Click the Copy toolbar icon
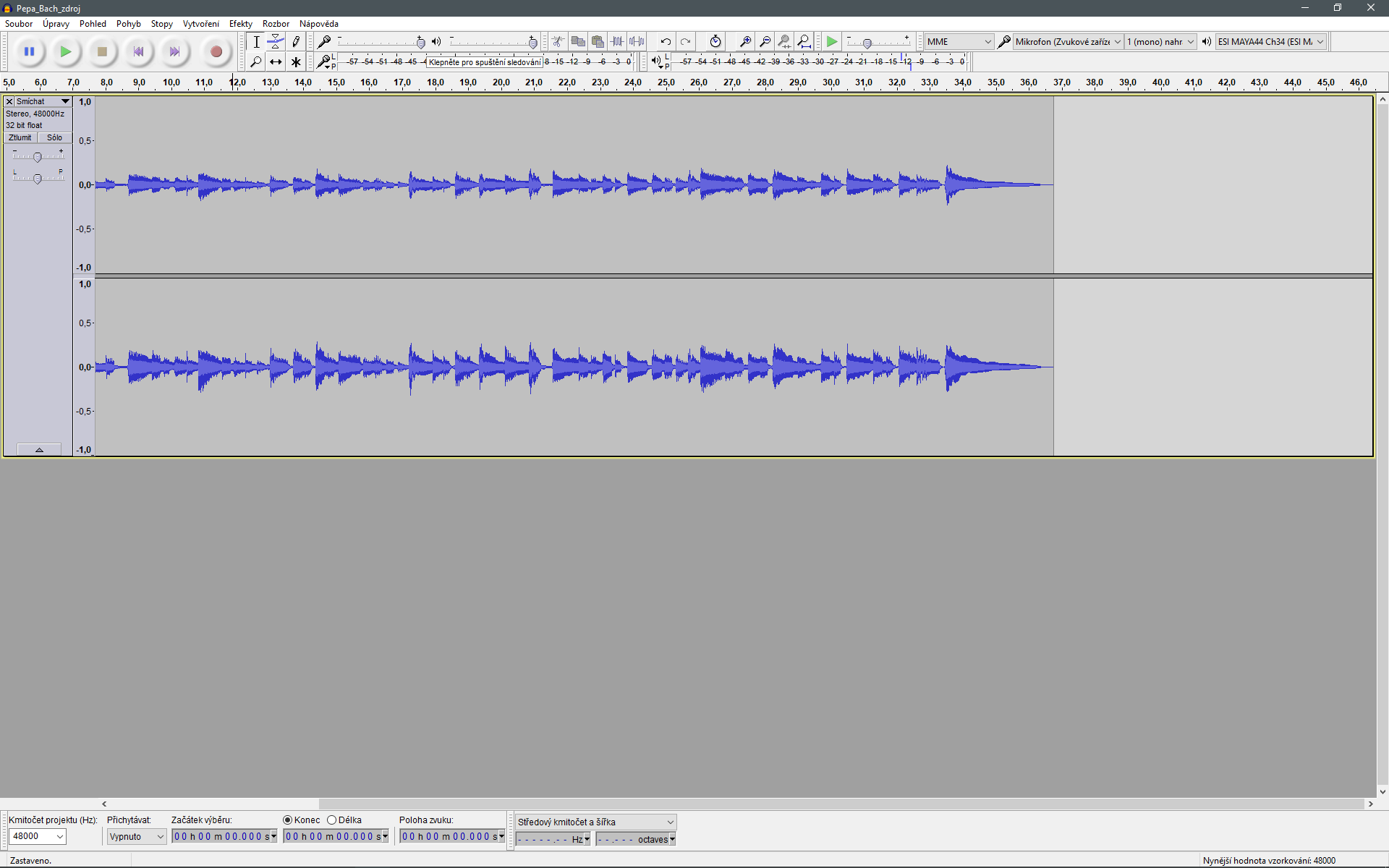 (578, 41)
